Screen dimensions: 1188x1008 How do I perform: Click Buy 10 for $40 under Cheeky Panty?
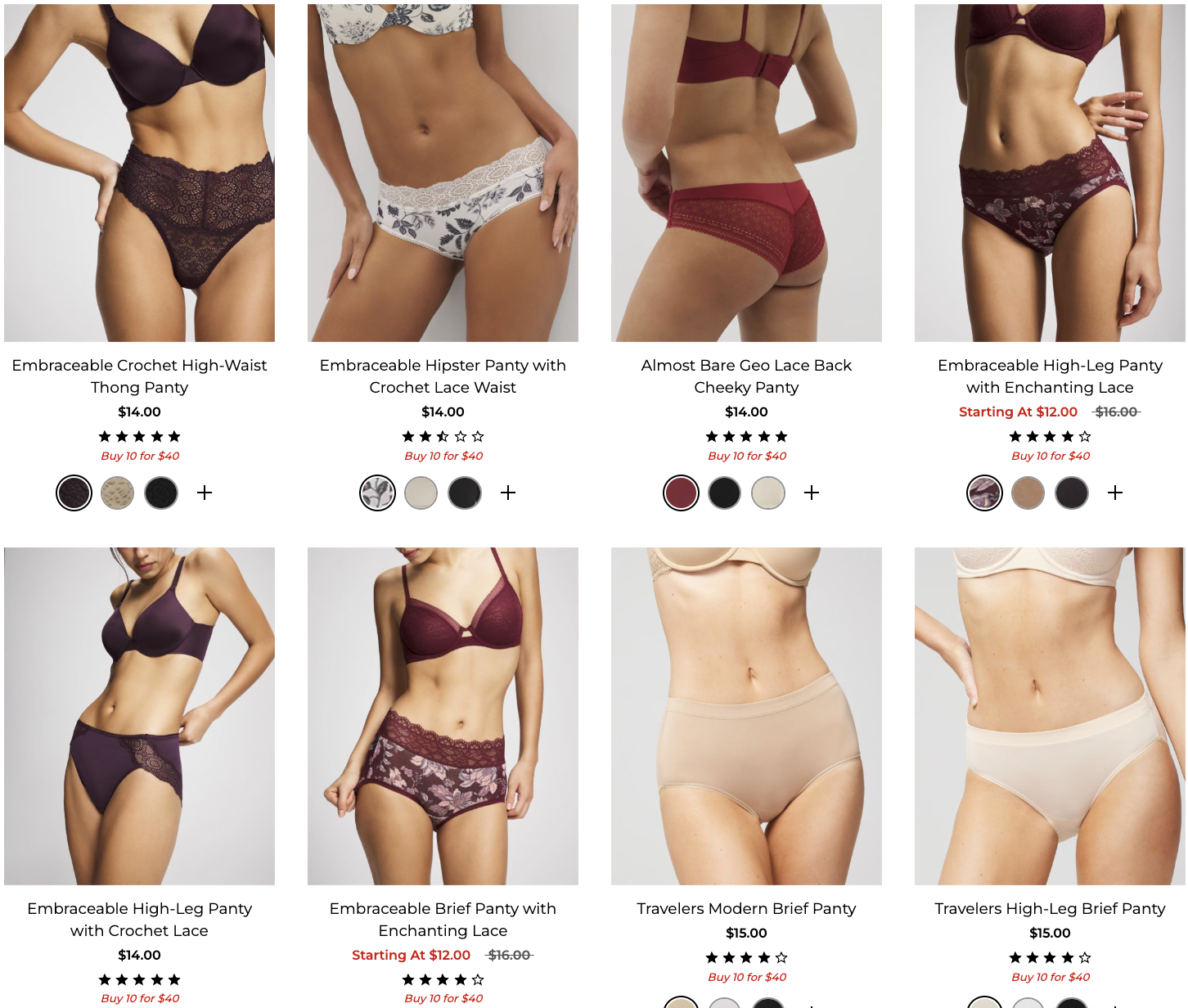click(746, 456)
